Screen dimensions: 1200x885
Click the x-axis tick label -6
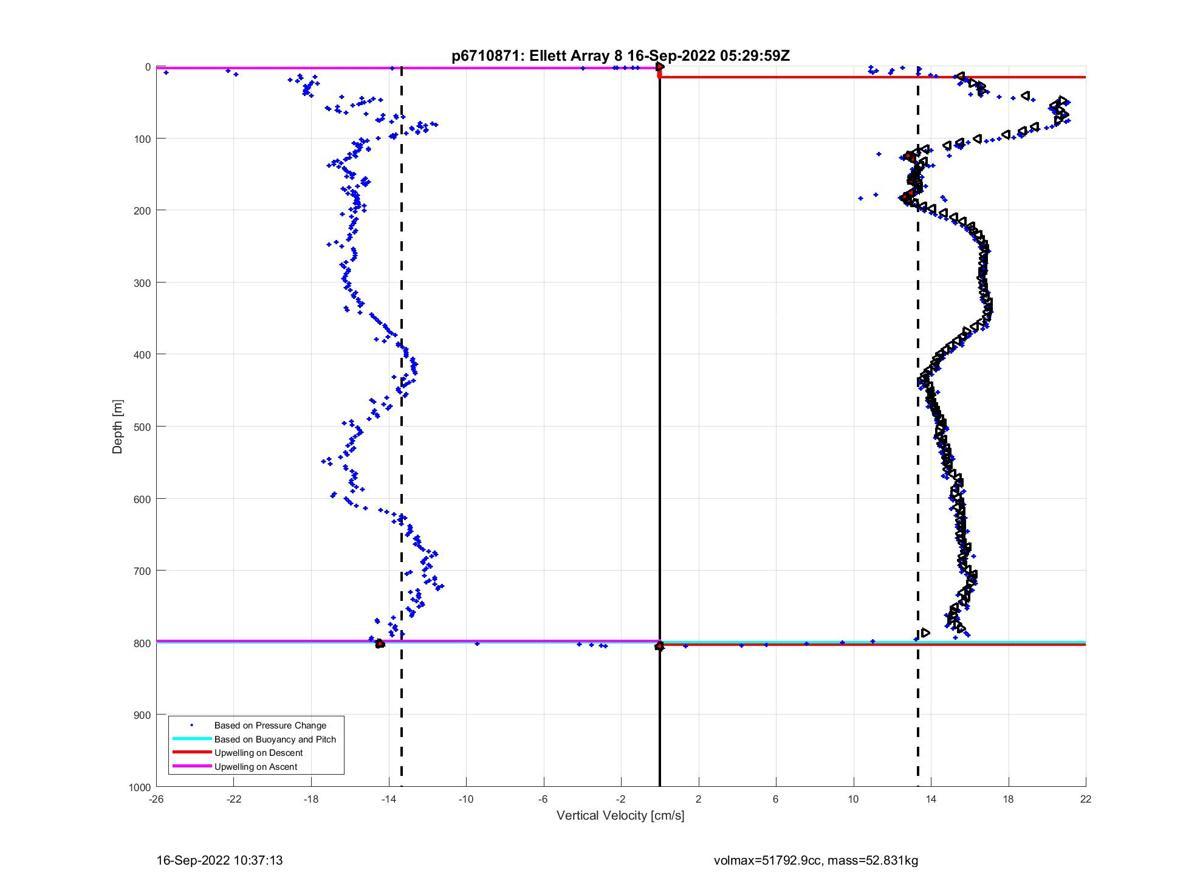(x=543, y=798)
